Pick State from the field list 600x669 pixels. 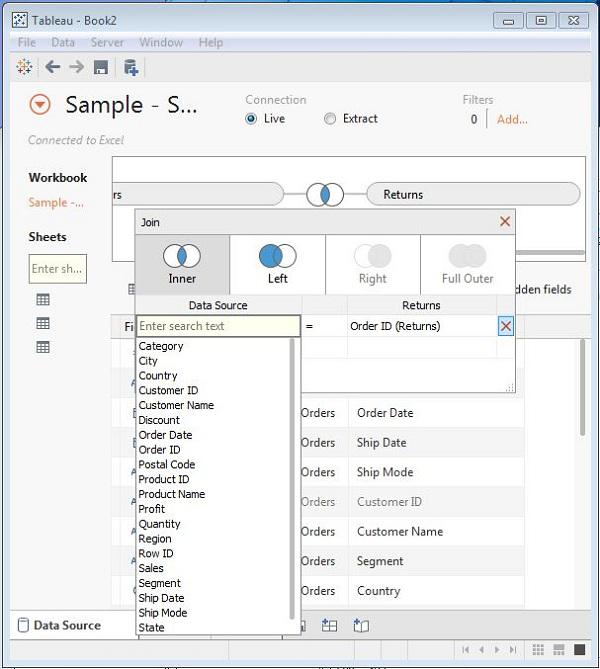pos(151,628)
